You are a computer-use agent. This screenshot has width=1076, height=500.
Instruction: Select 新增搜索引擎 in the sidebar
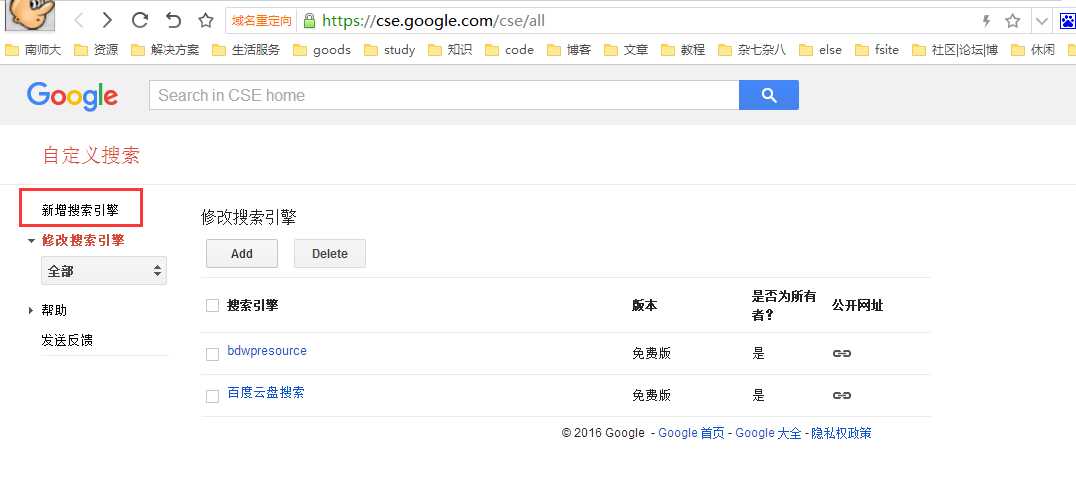[x=80, y=211]
